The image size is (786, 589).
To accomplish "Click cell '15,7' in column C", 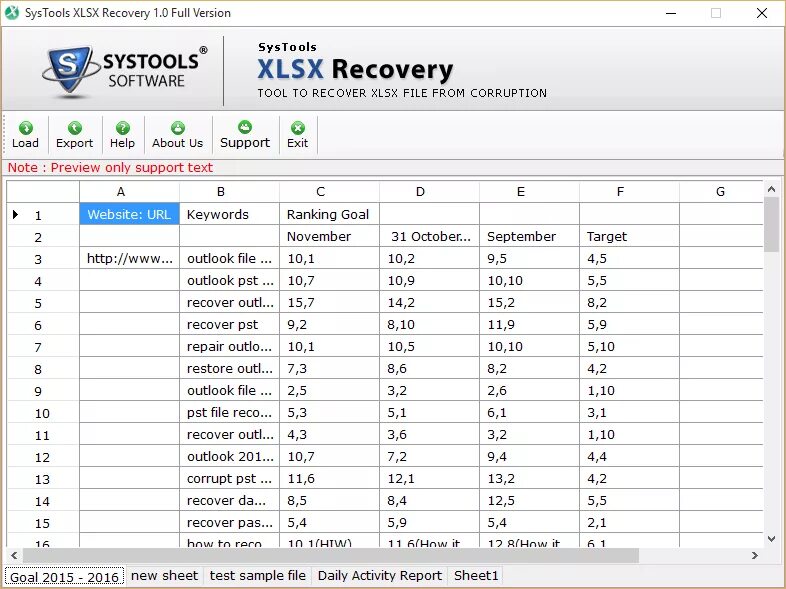I will click(x=329, y=302).
